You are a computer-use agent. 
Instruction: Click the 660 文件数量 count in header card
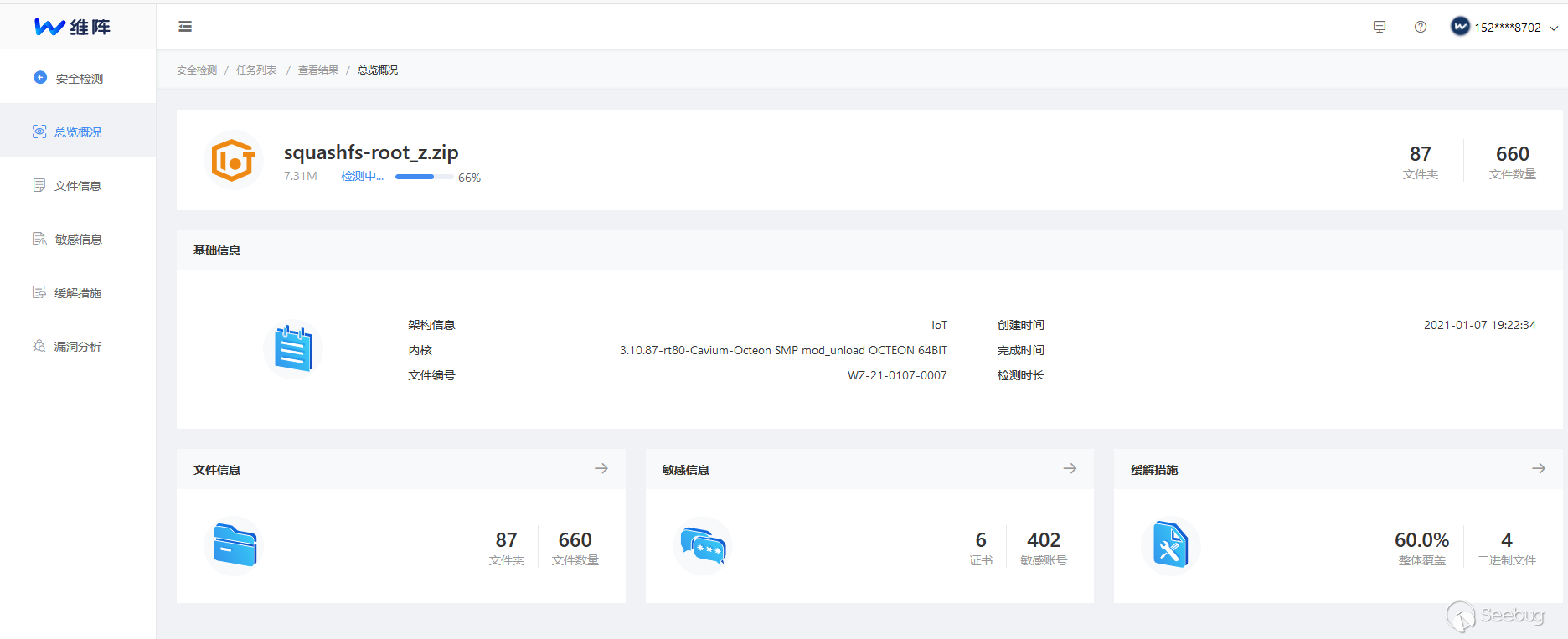[x=1513, y=162]
